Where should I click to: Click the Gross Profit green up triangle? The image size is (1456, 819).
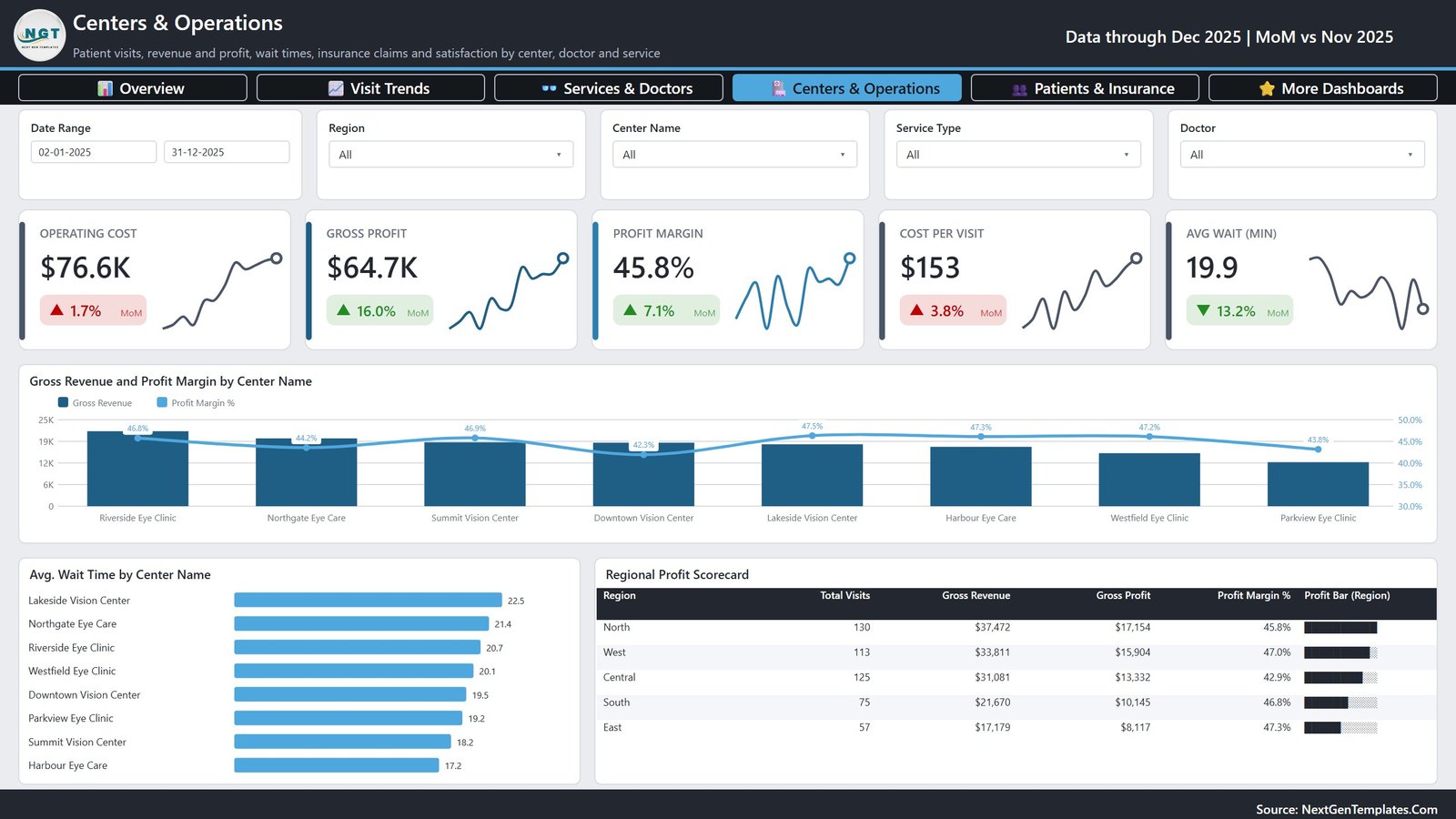click(x=343, y=310)
